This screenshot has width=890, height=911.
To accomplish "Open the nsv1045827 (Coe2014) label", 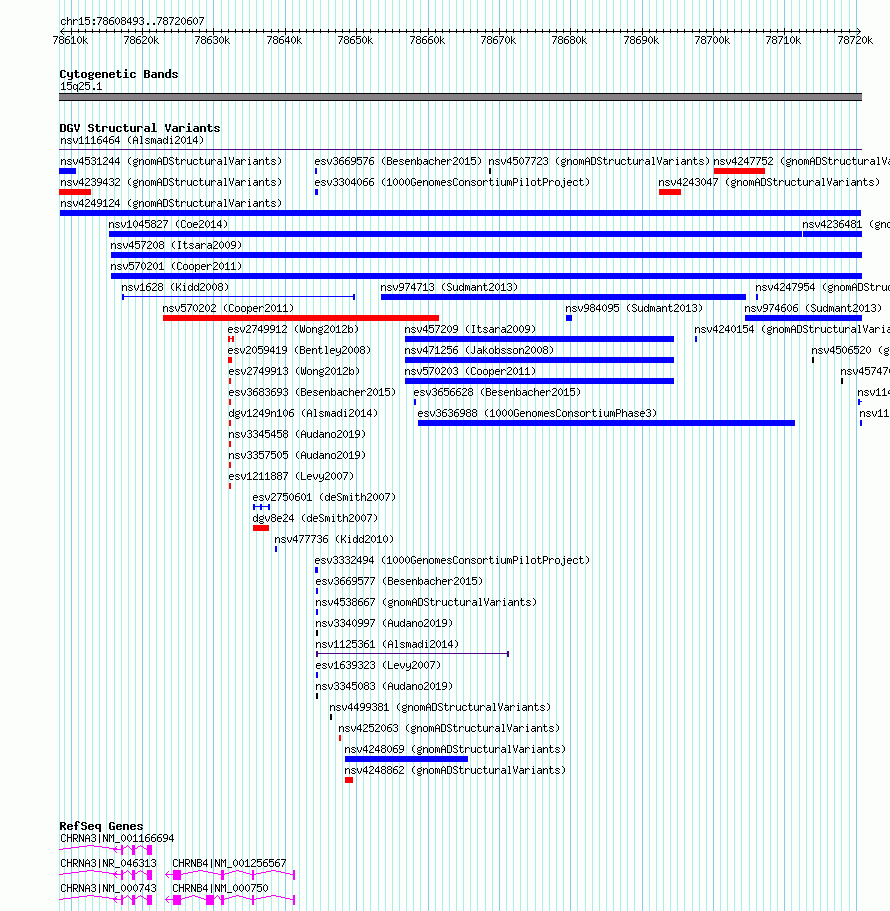I will [x=168, y=224].
